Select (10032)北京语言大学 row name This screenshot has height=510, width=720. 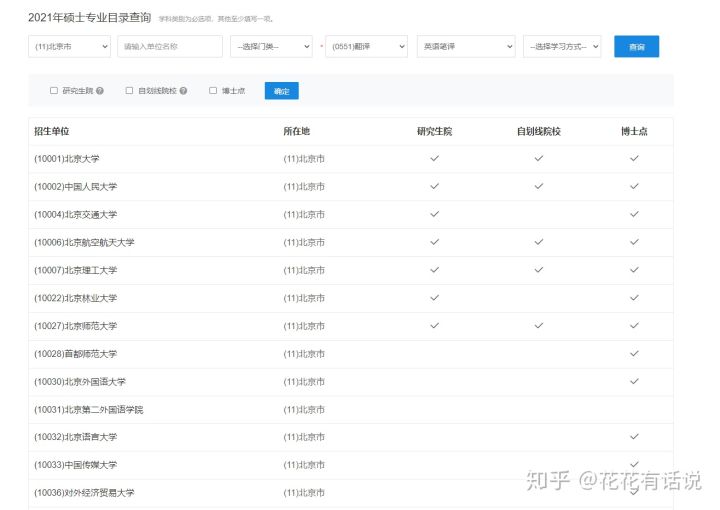[75, 437]
